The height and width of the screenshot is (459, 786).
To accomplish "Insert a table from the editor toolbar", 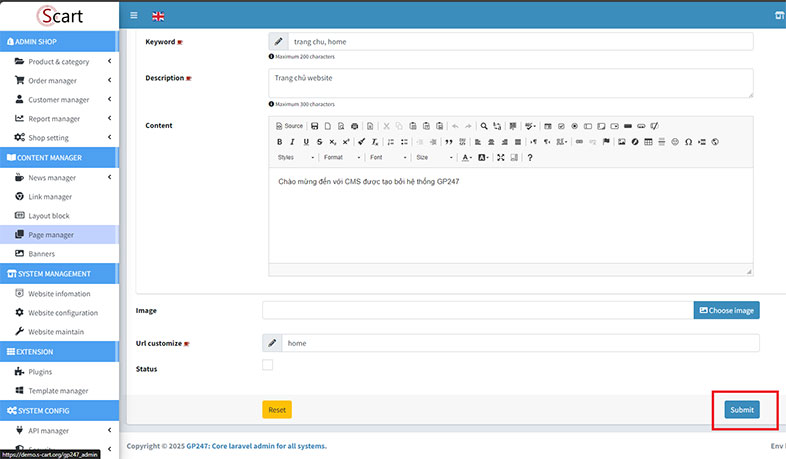I will point(648,142).
